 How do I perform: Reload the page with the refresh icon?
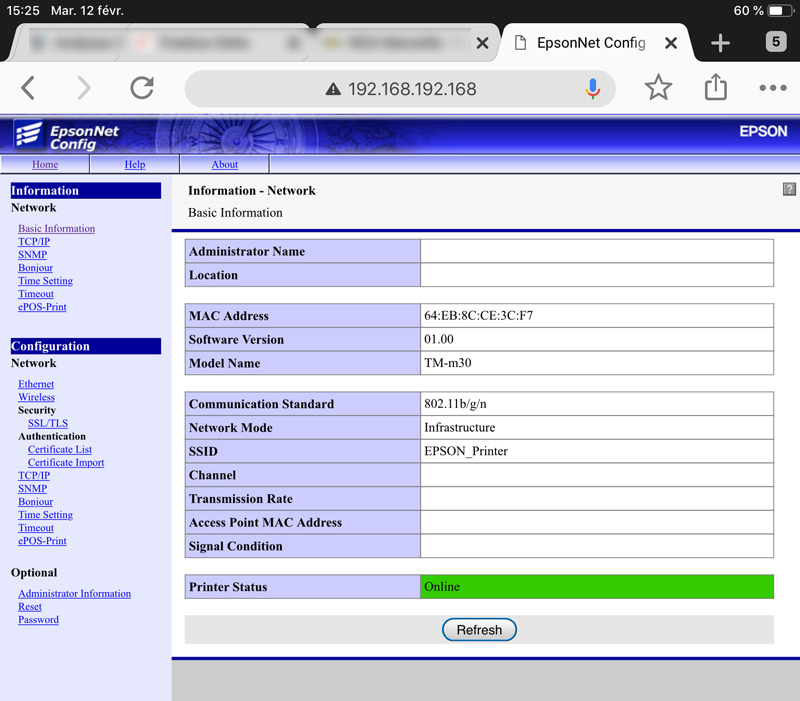click(x=142, y=88)
